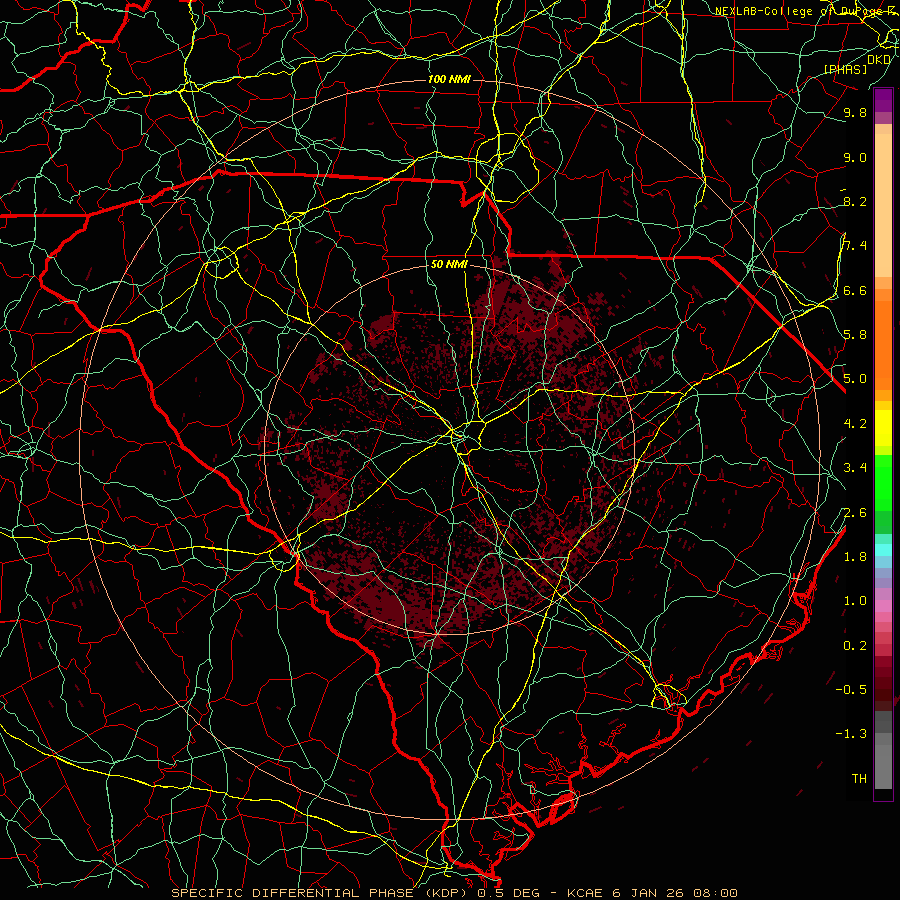900x900 pixels.
Task: Click the purple swatch at the top of the color scale
Action: tap(883, 100)
